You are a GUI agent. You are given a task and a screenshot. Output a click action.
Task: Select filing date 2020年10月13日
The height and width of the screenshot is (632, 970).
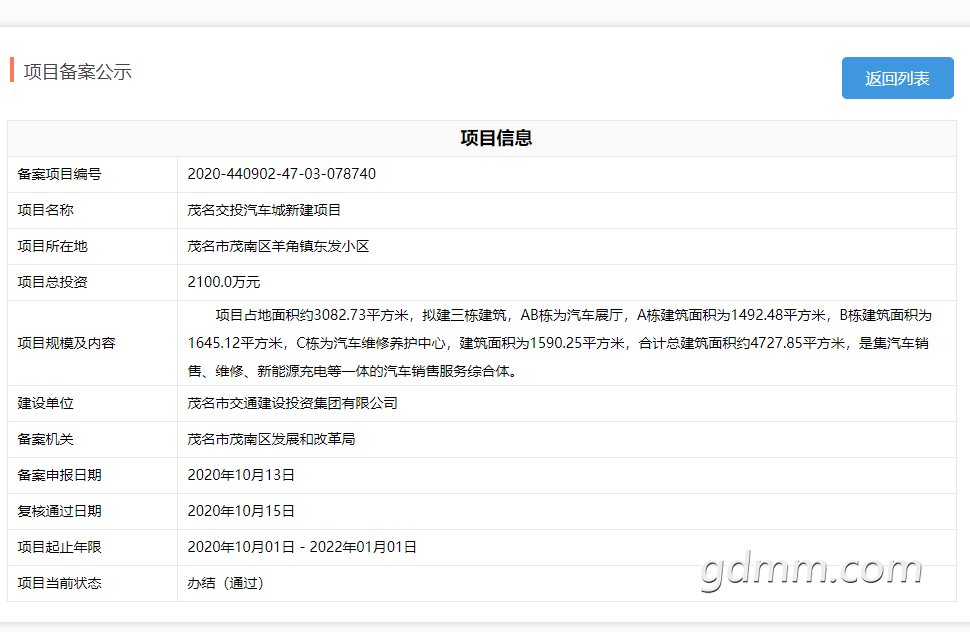[x=241, y=475]
